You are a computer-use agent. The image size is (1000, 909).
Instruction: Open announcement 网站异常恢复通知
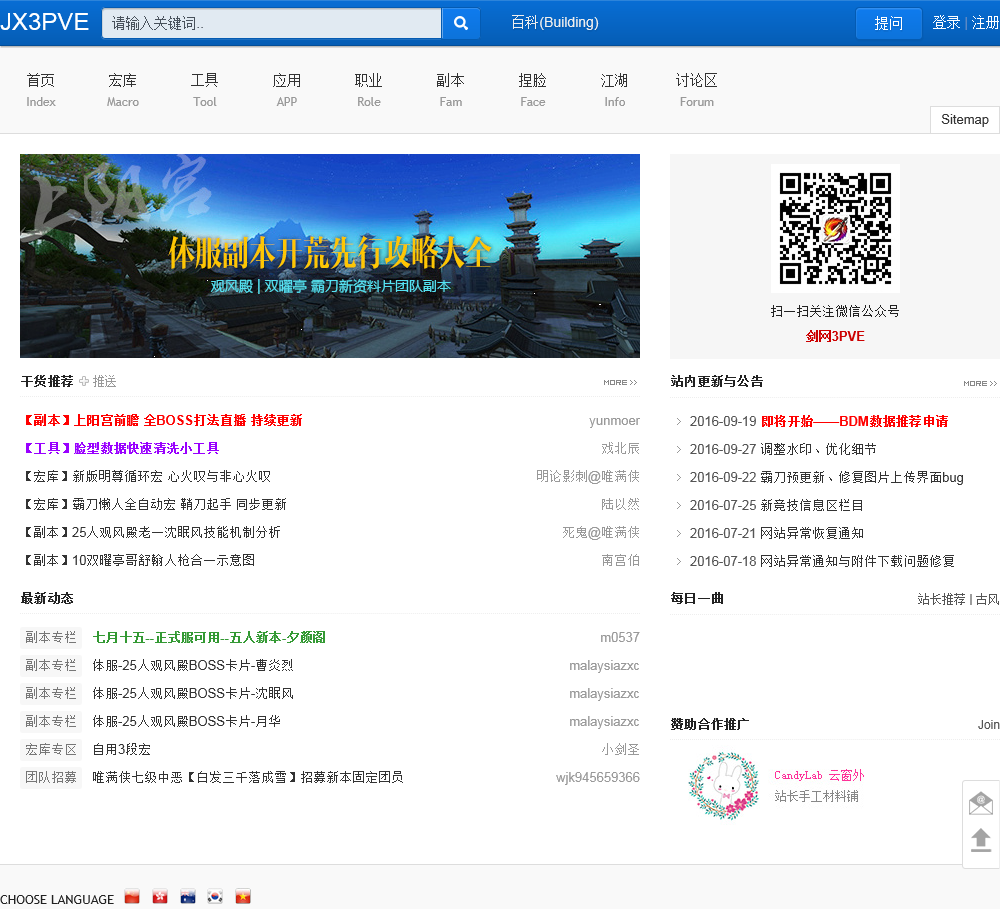click(812, 533)
